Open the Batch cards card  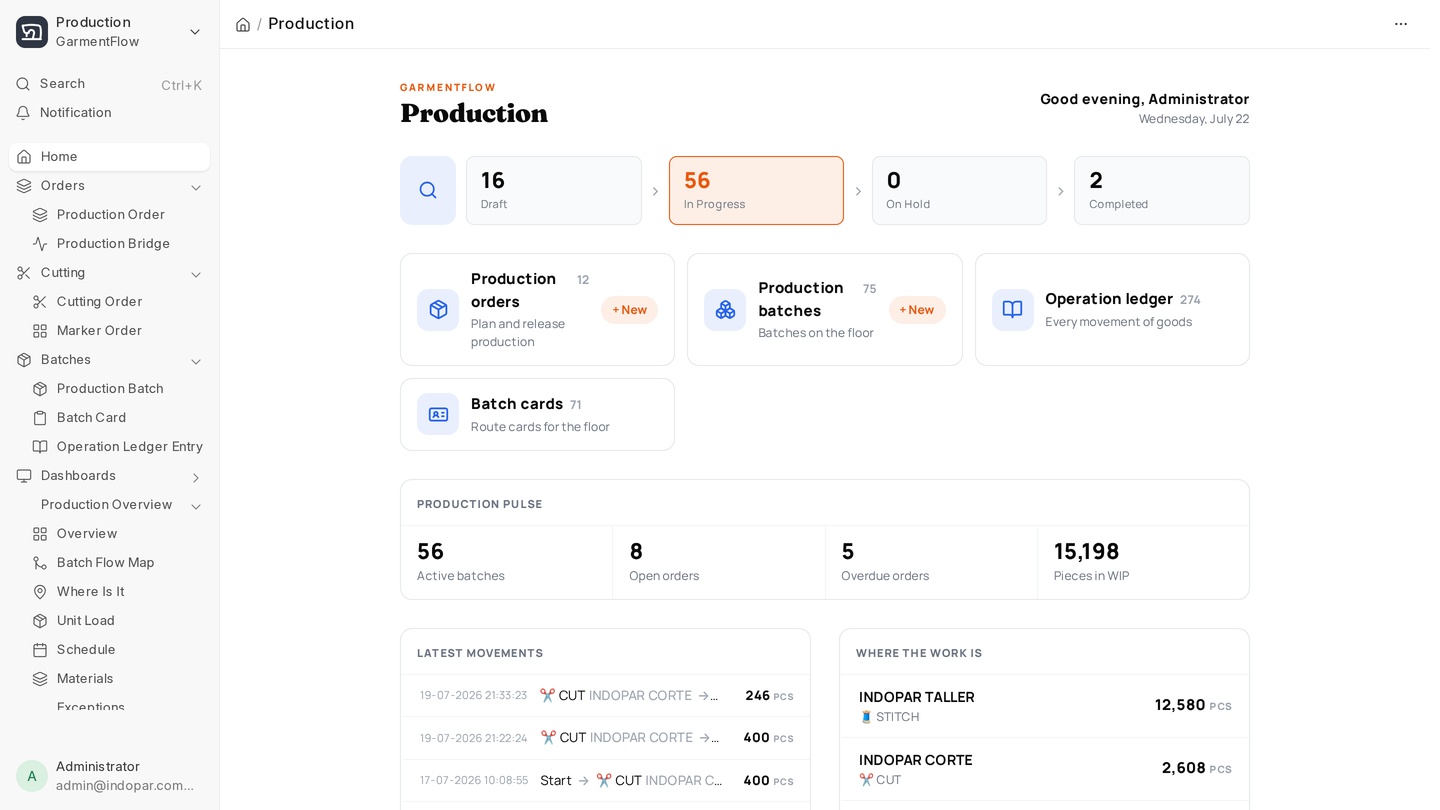[537, 414]
